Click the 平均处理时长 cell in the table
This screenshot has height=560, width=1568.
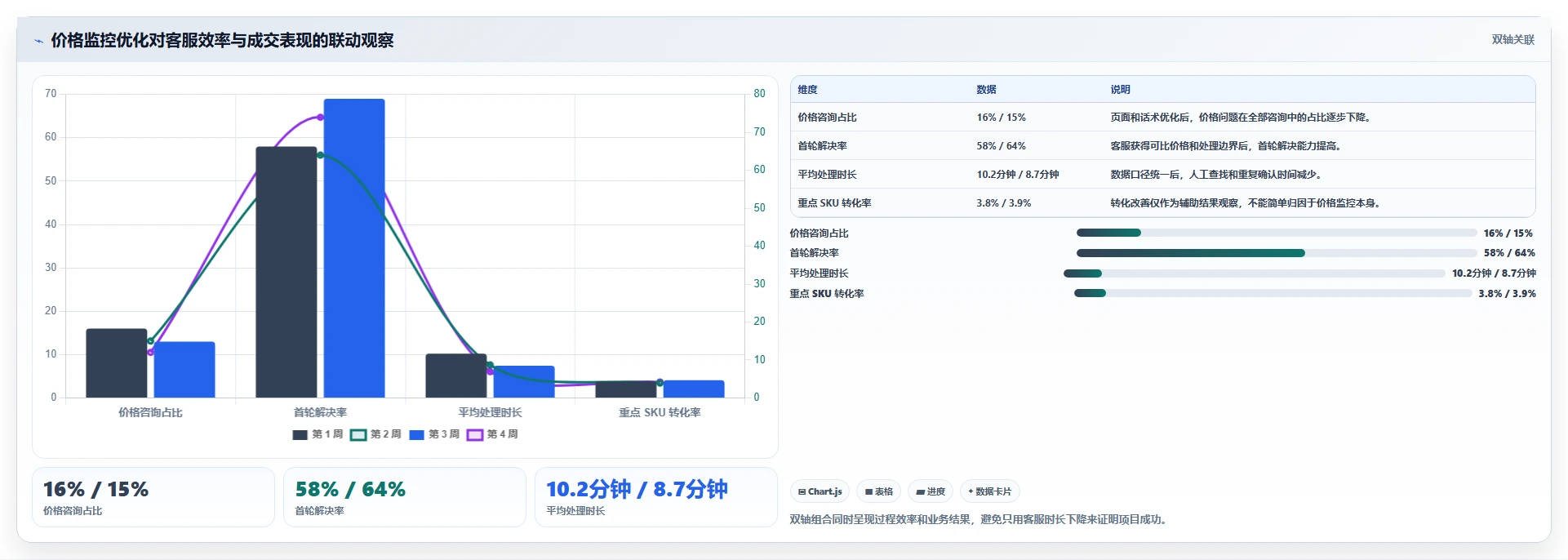pos(827,175)
